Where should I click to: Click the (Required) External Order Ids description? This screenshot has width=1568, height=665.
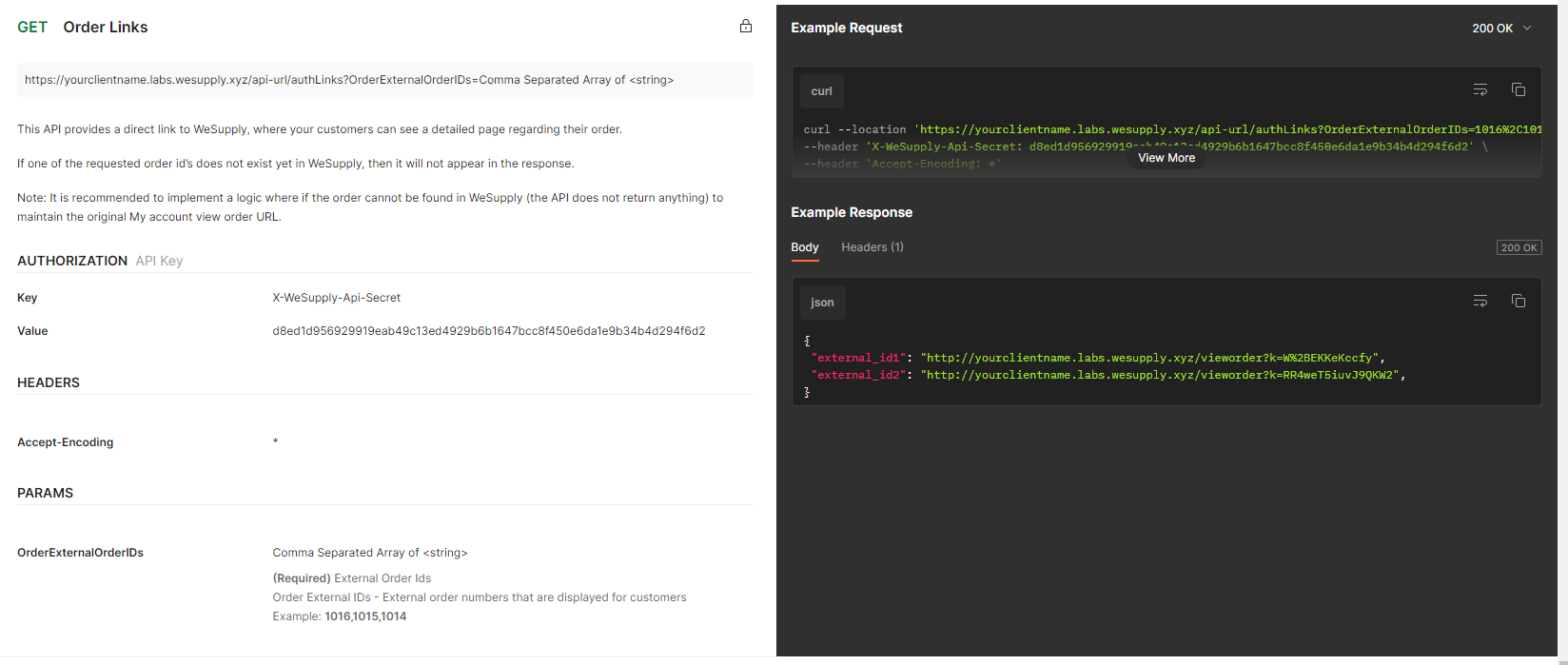pyautogui.click(x=352, y=578)
